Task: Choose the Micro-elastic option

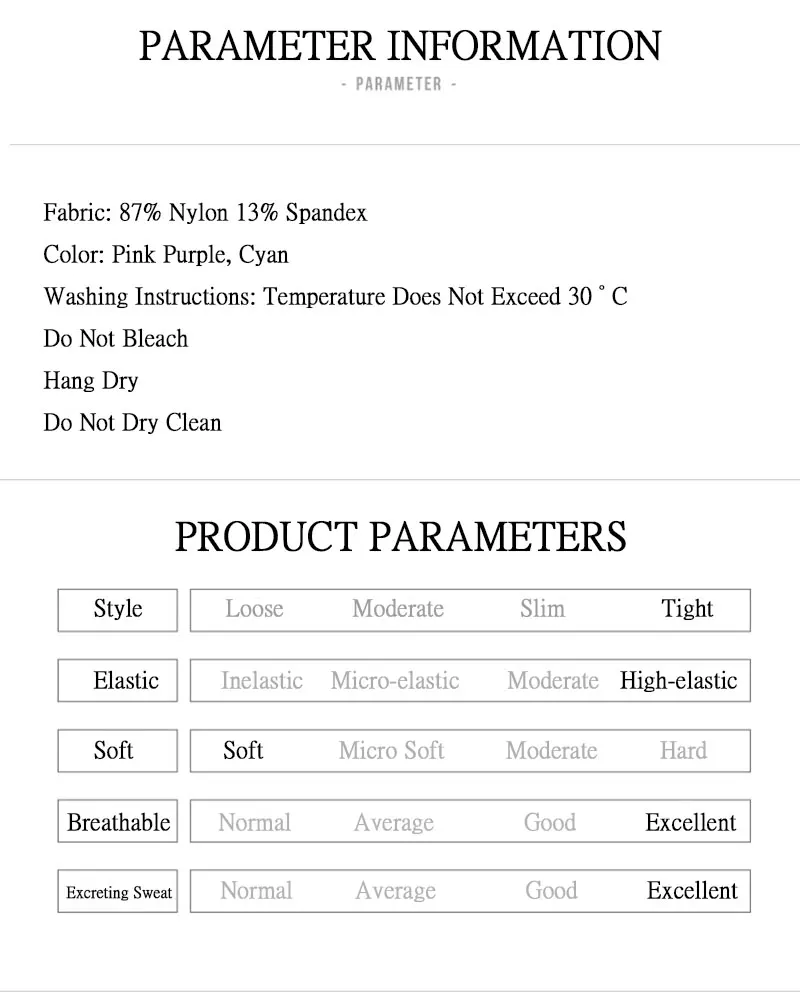Action: tap(395, 680)
